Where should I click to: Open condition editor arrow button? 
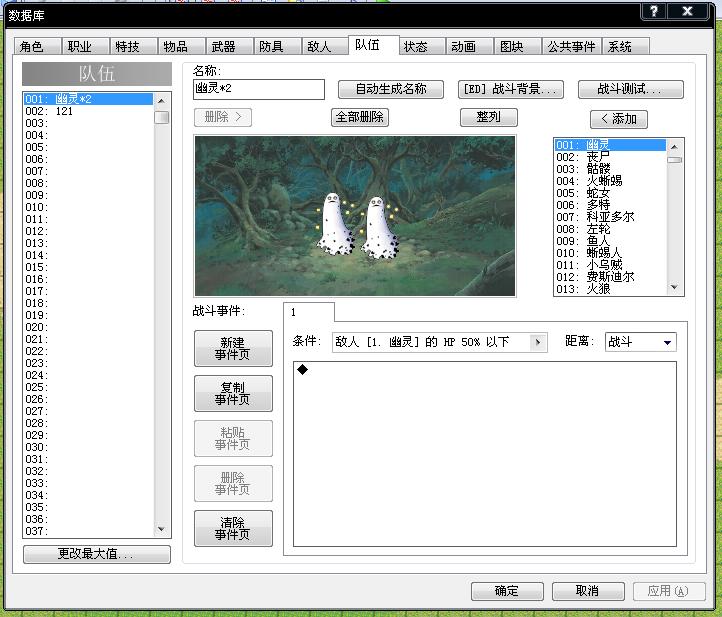(x=538, y=342)
